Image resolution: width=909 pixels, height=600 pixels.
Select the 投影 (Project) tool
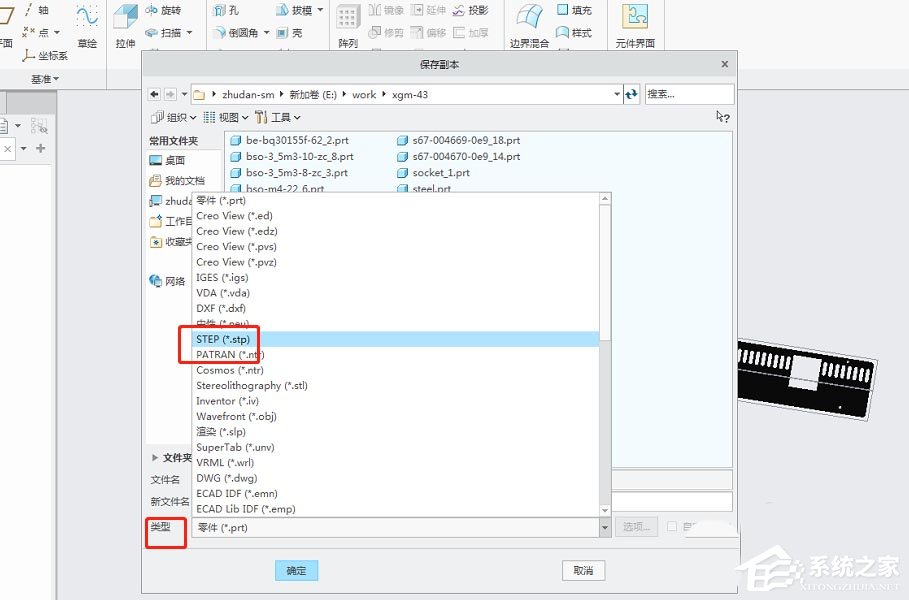click(471, 10)
